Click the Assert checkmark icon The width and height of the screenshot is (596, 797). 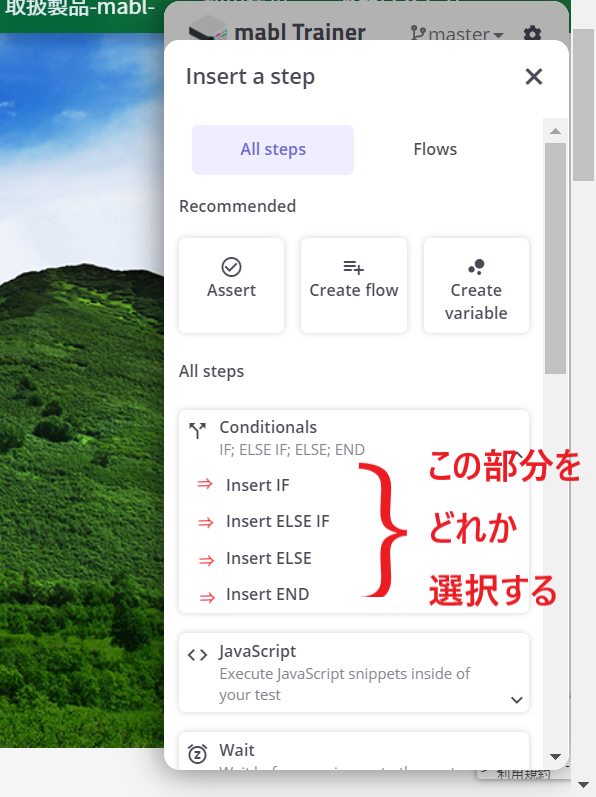(231, 267)
